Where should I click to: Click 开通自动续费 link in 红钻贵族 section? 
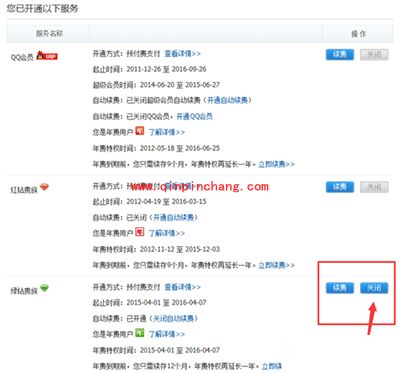(x=174, y=218)
